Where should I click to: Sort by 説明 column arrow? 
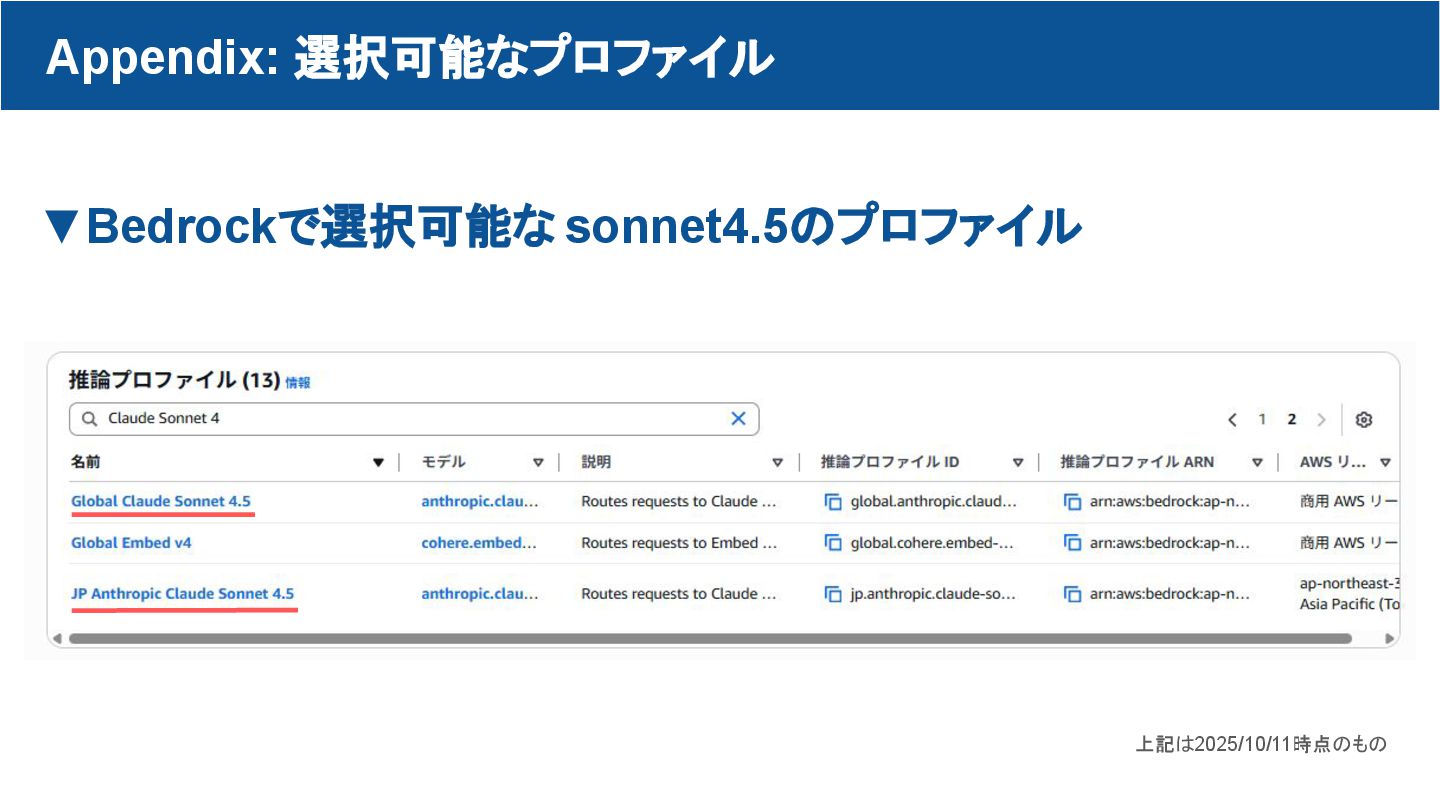pyautogui.click(x=777, y=462)
